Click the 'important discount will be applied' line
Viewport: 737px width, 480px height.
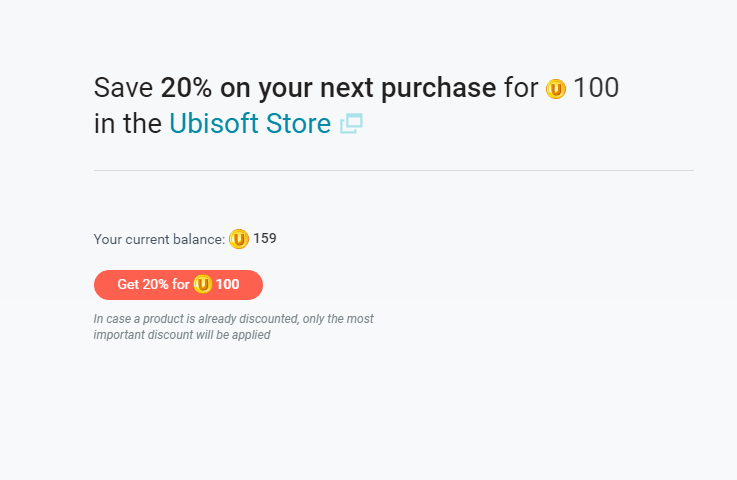click(181, 335)
